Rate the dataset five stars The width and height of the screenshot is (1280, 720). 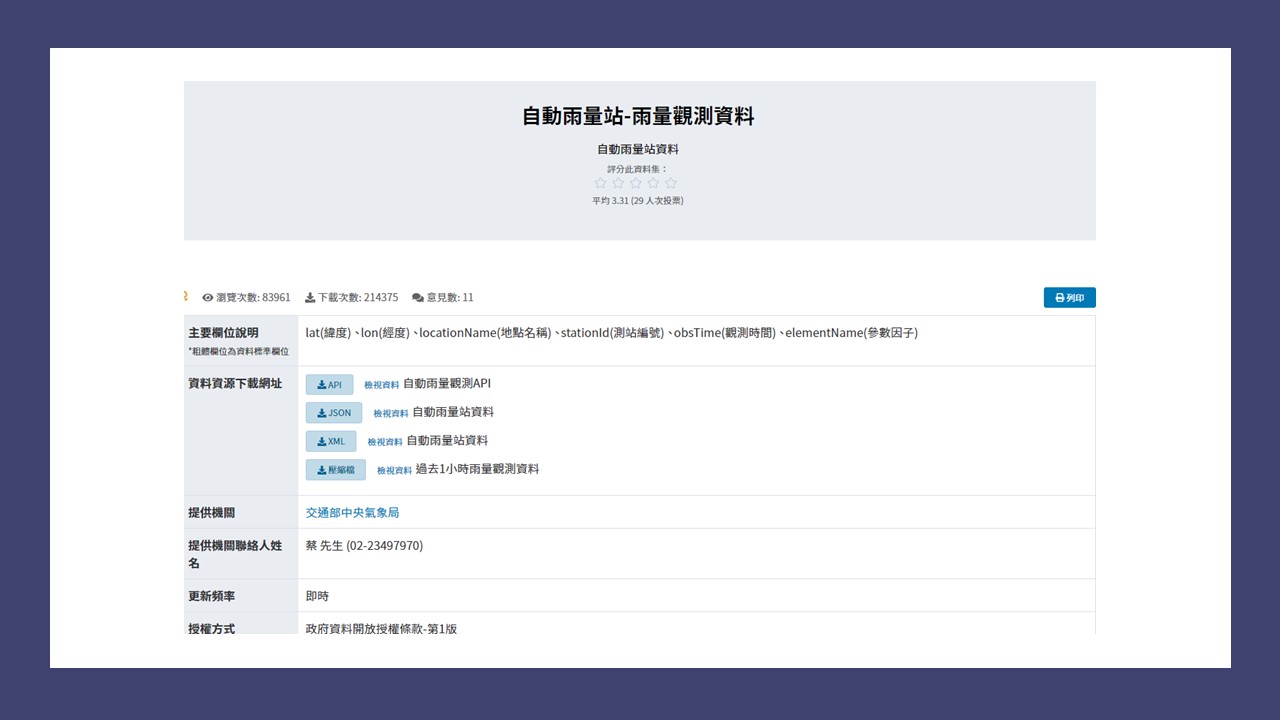671,183
